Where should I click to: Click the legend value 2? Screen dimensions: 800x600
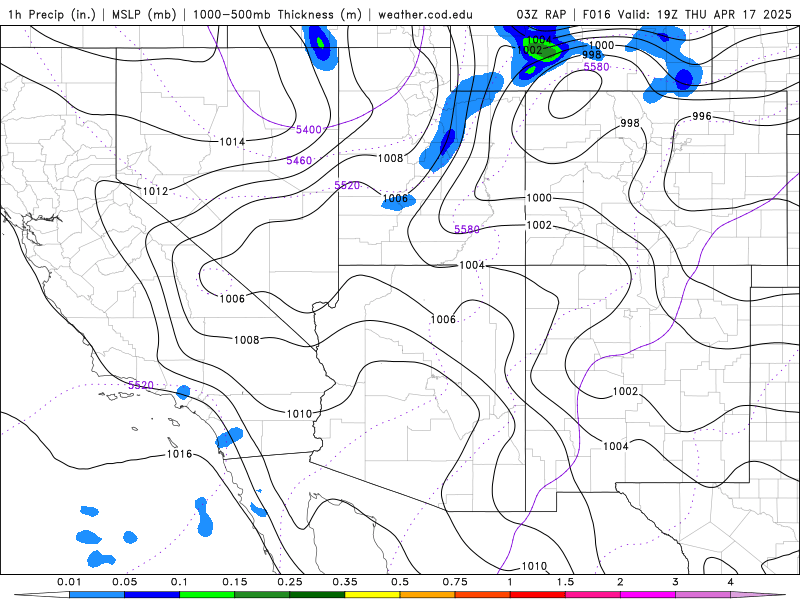(620, 582)
